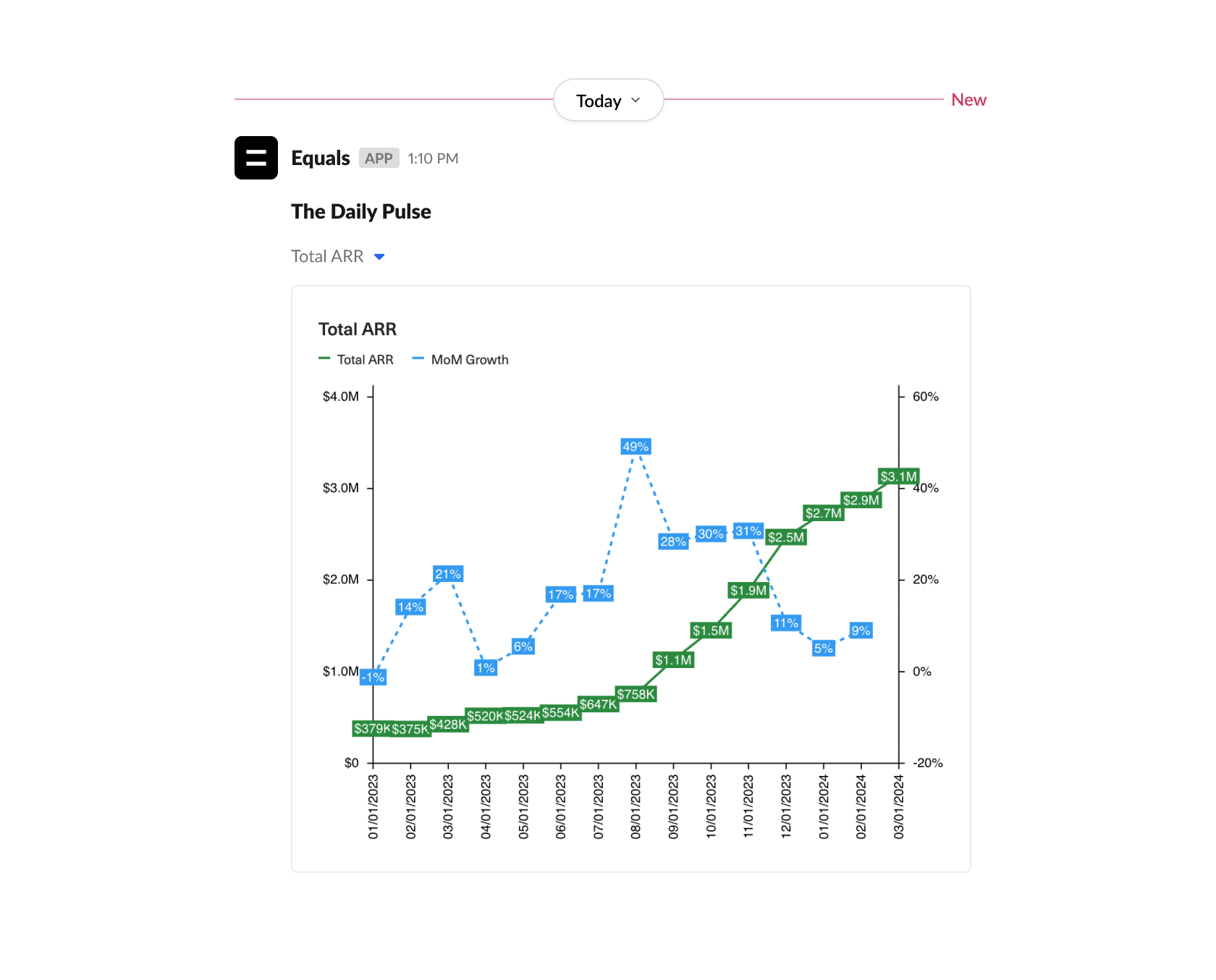Image resolution: width=1216 pixels, height=980 pixels.
Task: Click the blue MoM Growth legend marker
Action: (x=417, y=358)
